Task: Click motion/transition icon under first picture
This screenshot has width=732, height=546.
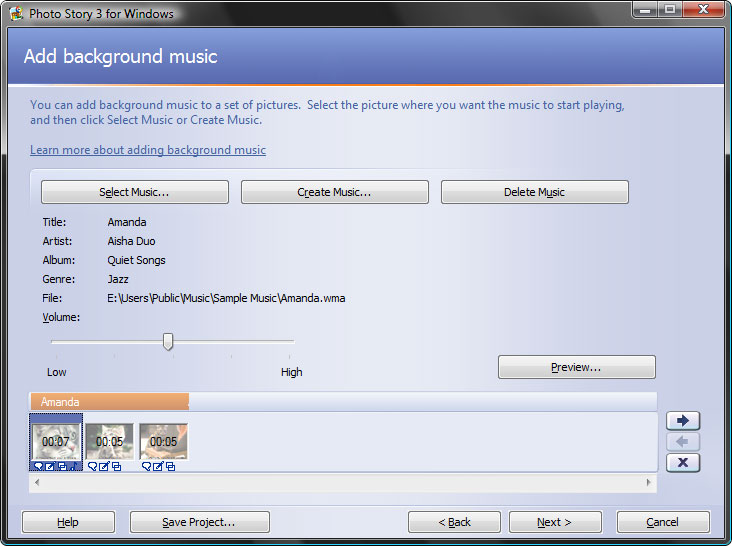Action: tap(62, 466)
